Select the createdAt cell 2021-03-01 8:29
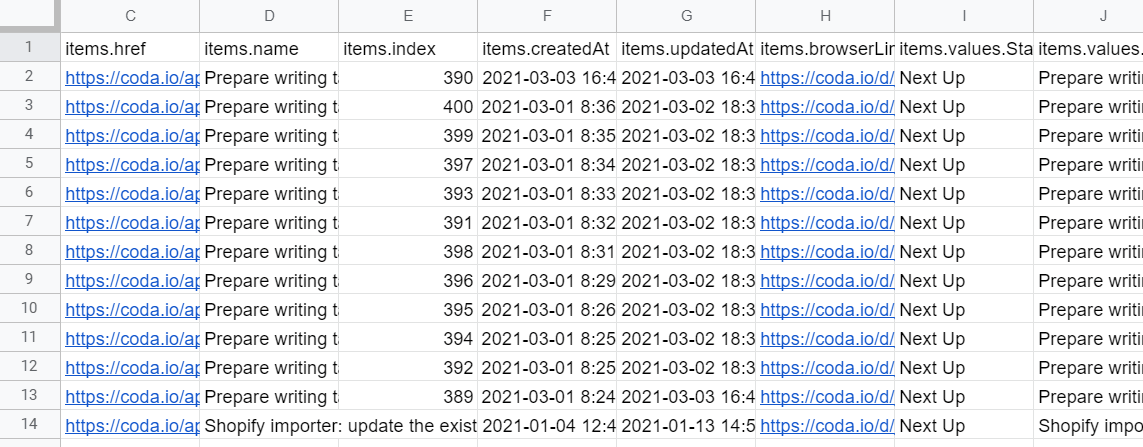 [547, 281]
